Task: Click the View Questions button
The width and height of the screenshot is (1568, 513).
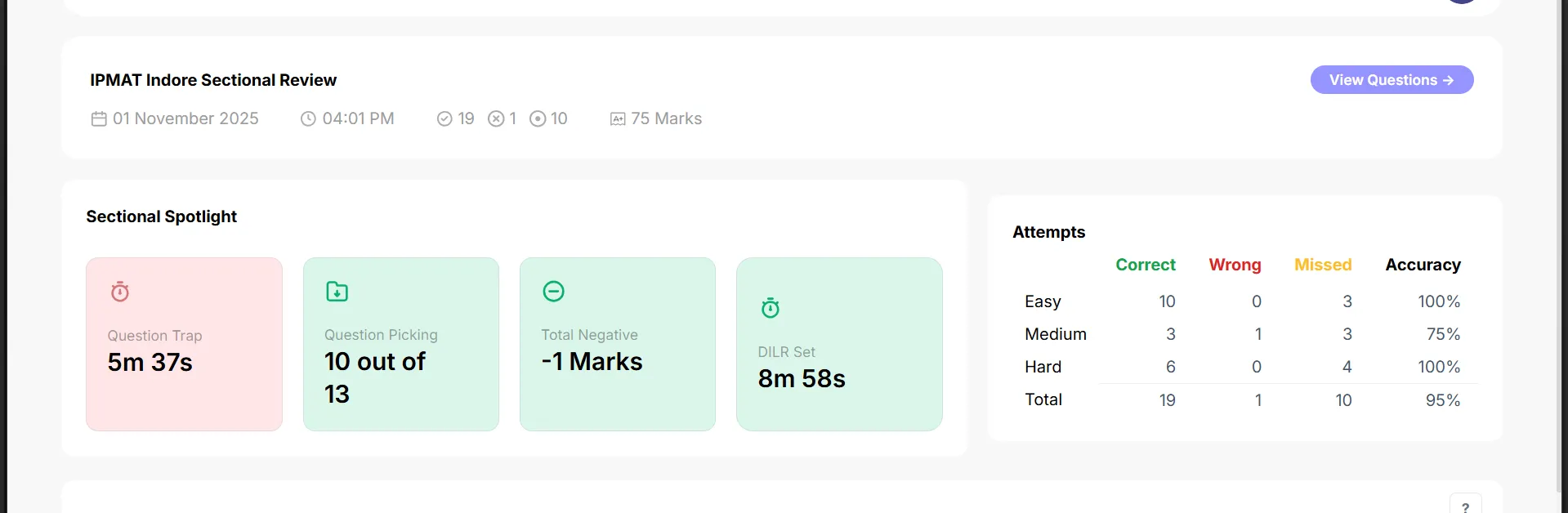Action: tap(1392, 80)
